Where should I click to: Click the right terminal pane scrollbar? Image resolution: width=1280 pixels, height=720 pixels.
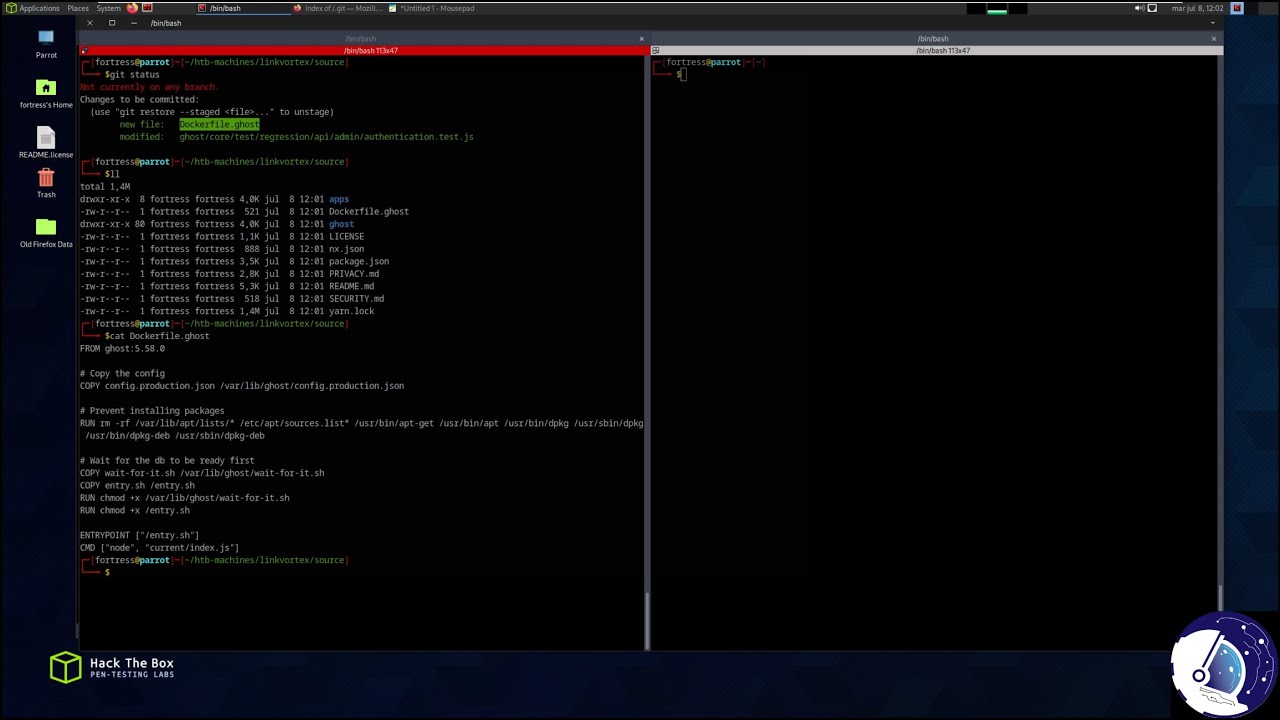point(1220,597)
